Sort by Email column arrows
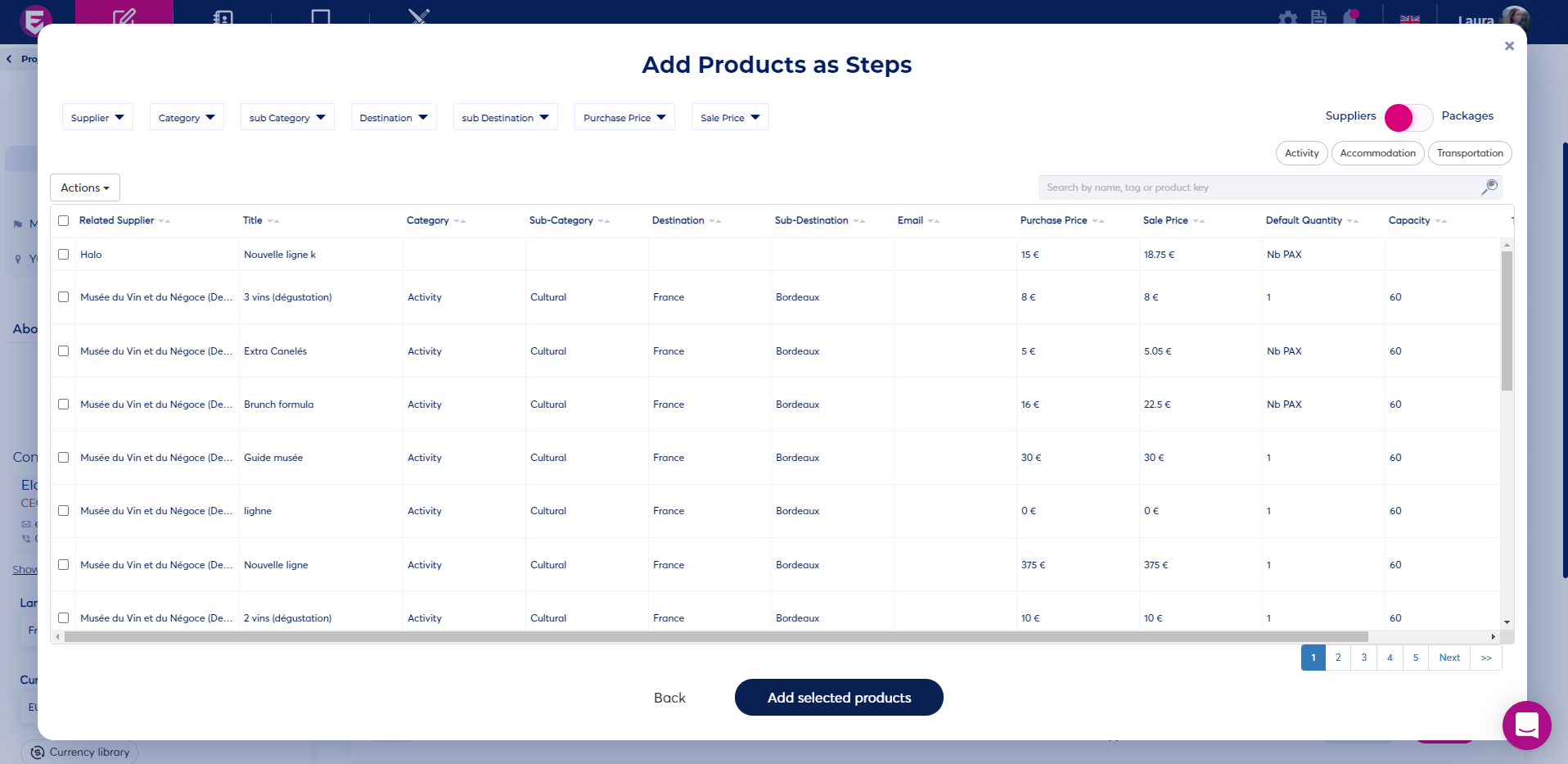Image resolution: width=1568 pixels, height=764 pixels. (x=934, y=221)
